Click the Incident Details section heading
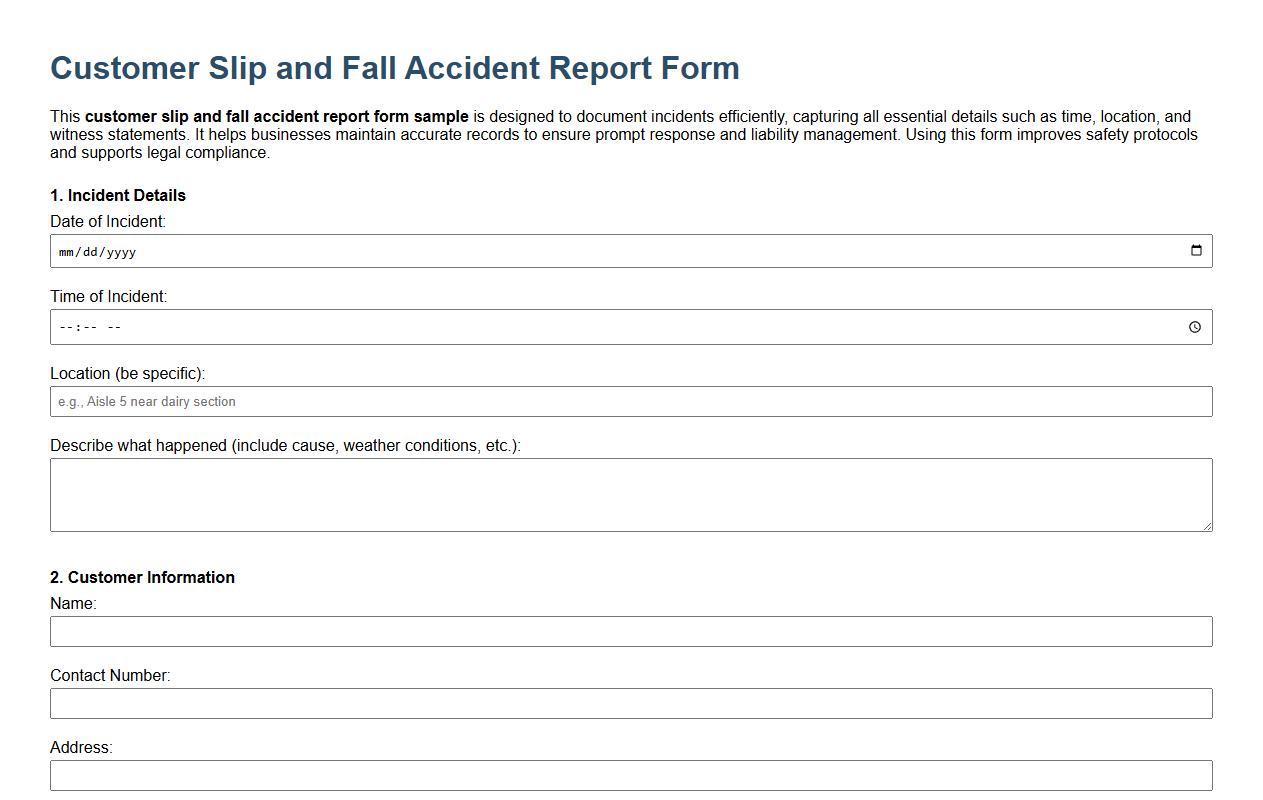 coord(118,195)
